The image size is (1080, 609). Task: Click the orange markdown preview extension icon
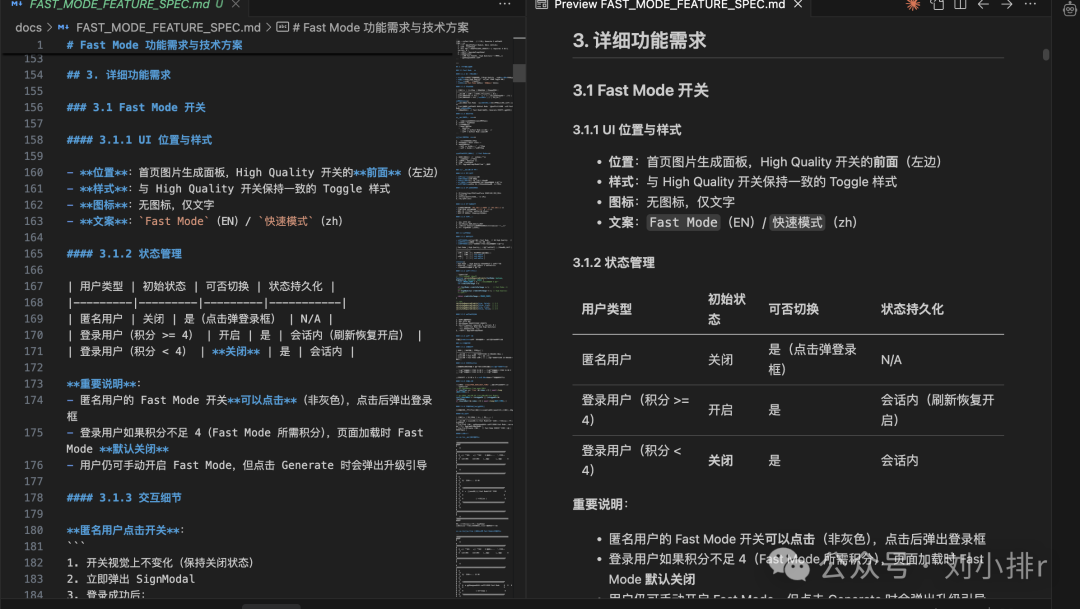click(x=912, y=7)
